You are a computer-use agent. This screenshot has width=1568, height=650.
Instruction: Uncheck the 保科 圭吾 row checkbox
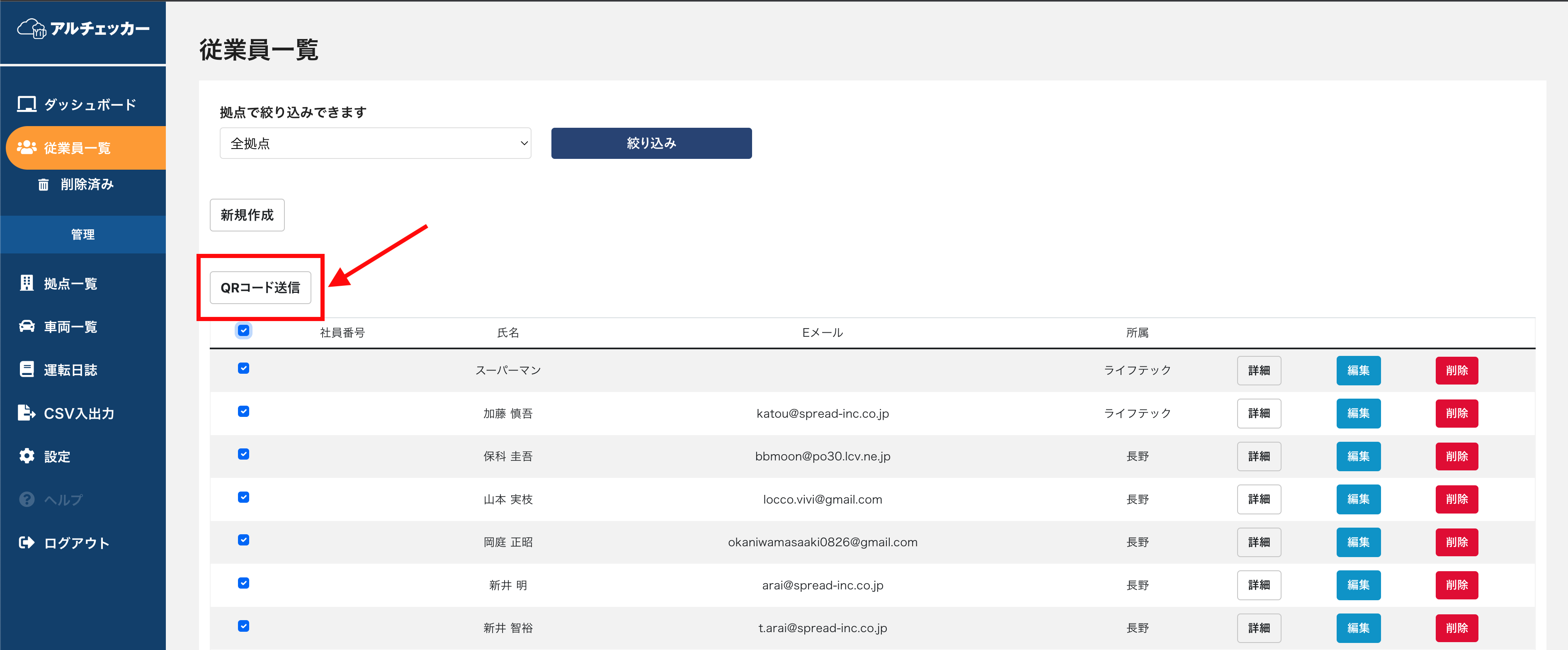pos(243,455)
